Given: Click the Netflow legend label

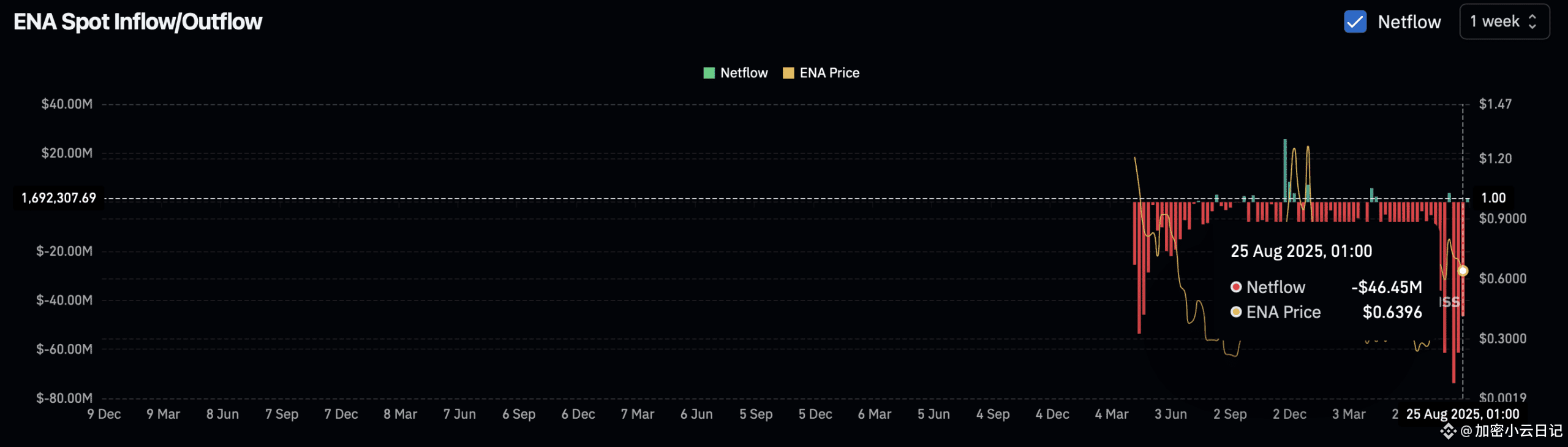Looking at the screenshot, I should (x=744, y=73).
